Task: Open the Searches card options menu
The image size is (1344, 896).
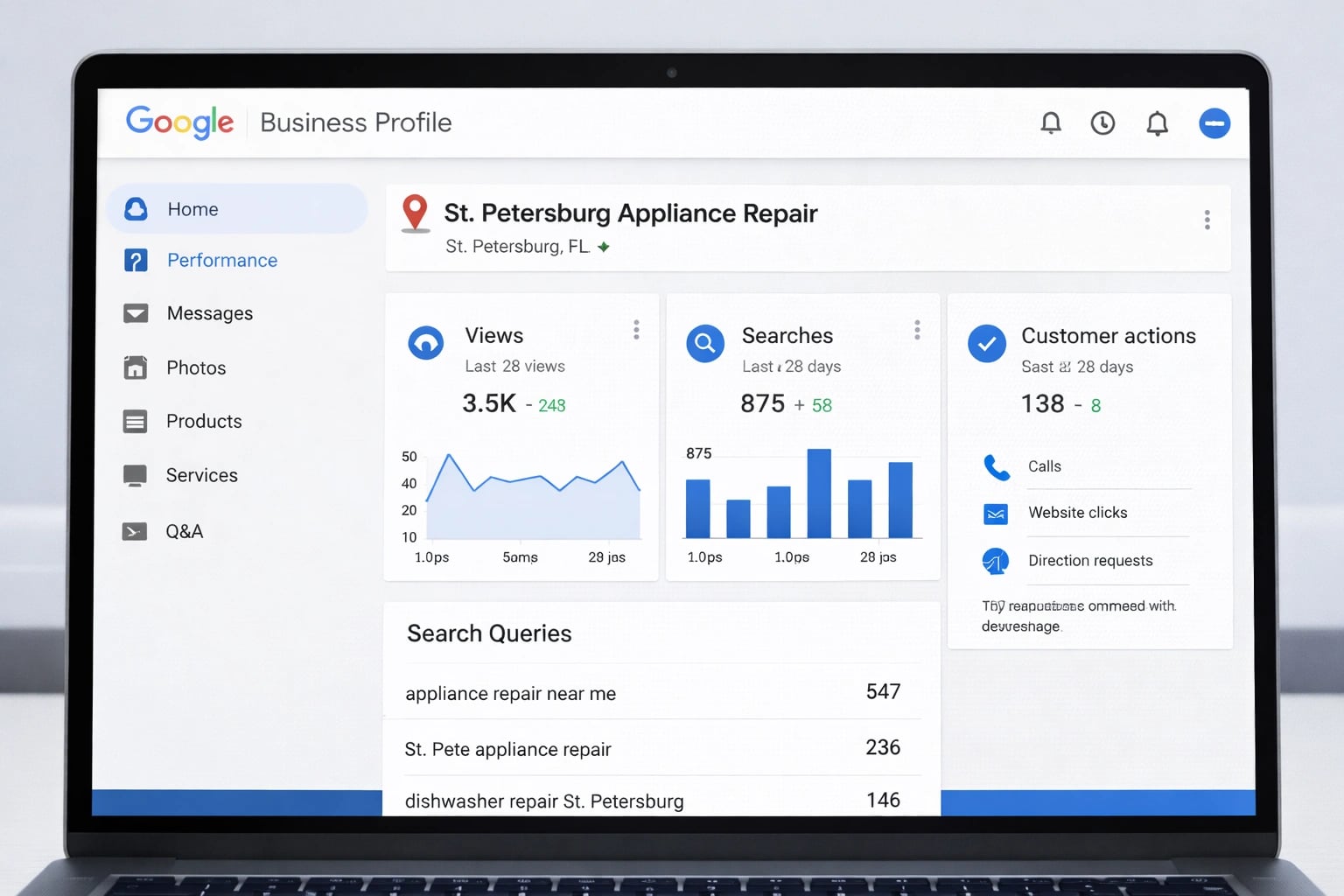Action: 917,330
